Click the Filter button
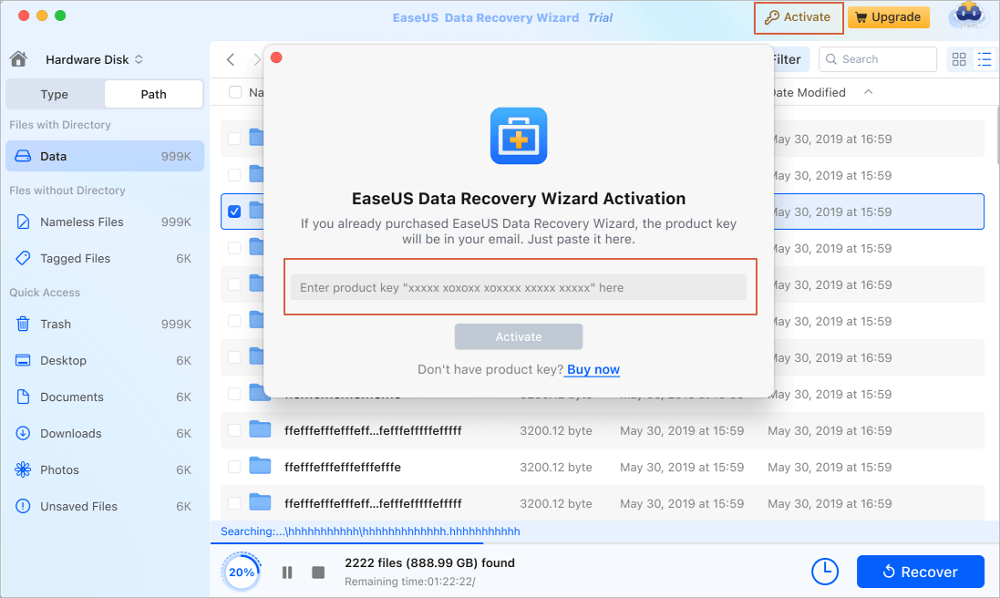Image resolution: width=1000 pixels, height=598 pixels. (790, 59)
